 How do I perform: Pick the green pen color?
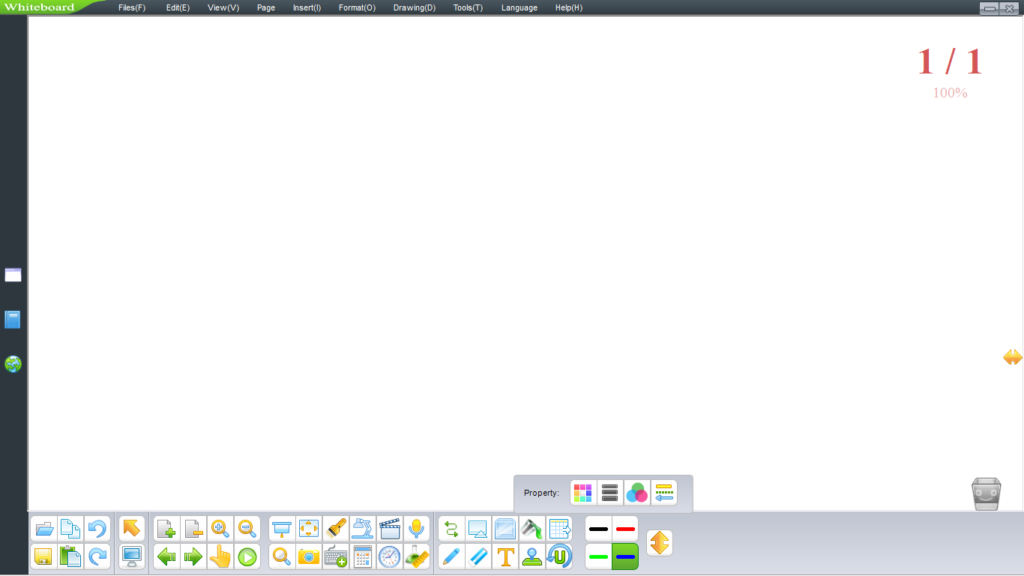click(x=598, y=556)
